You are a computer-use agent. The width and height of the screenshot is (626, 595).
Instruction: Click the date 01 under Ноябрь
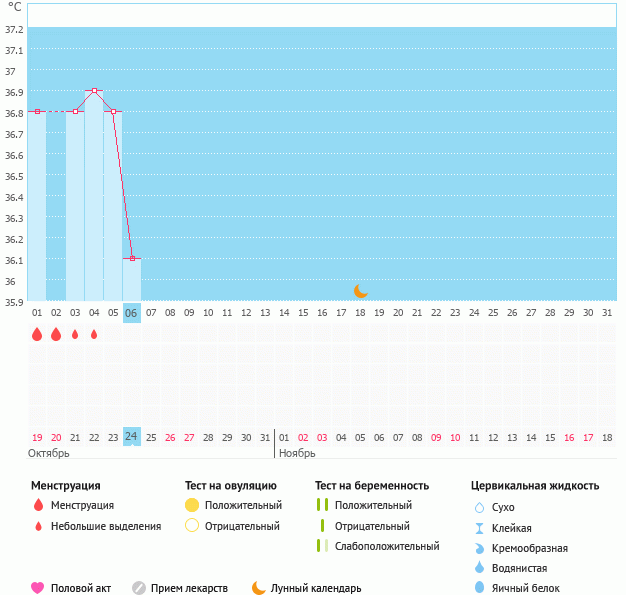point(284,437)
